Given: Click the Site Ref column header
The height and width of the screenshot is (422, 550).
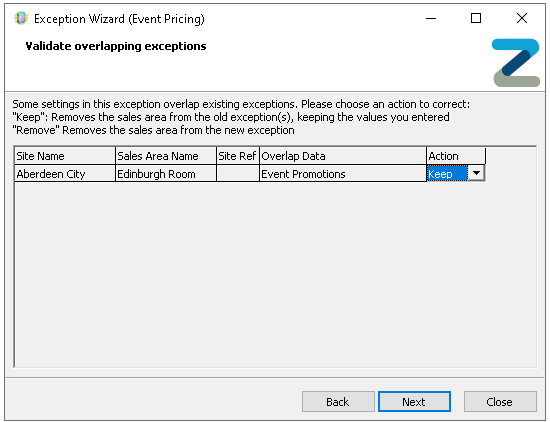Looking at the screenshot, I should click(x=238, y=156).
